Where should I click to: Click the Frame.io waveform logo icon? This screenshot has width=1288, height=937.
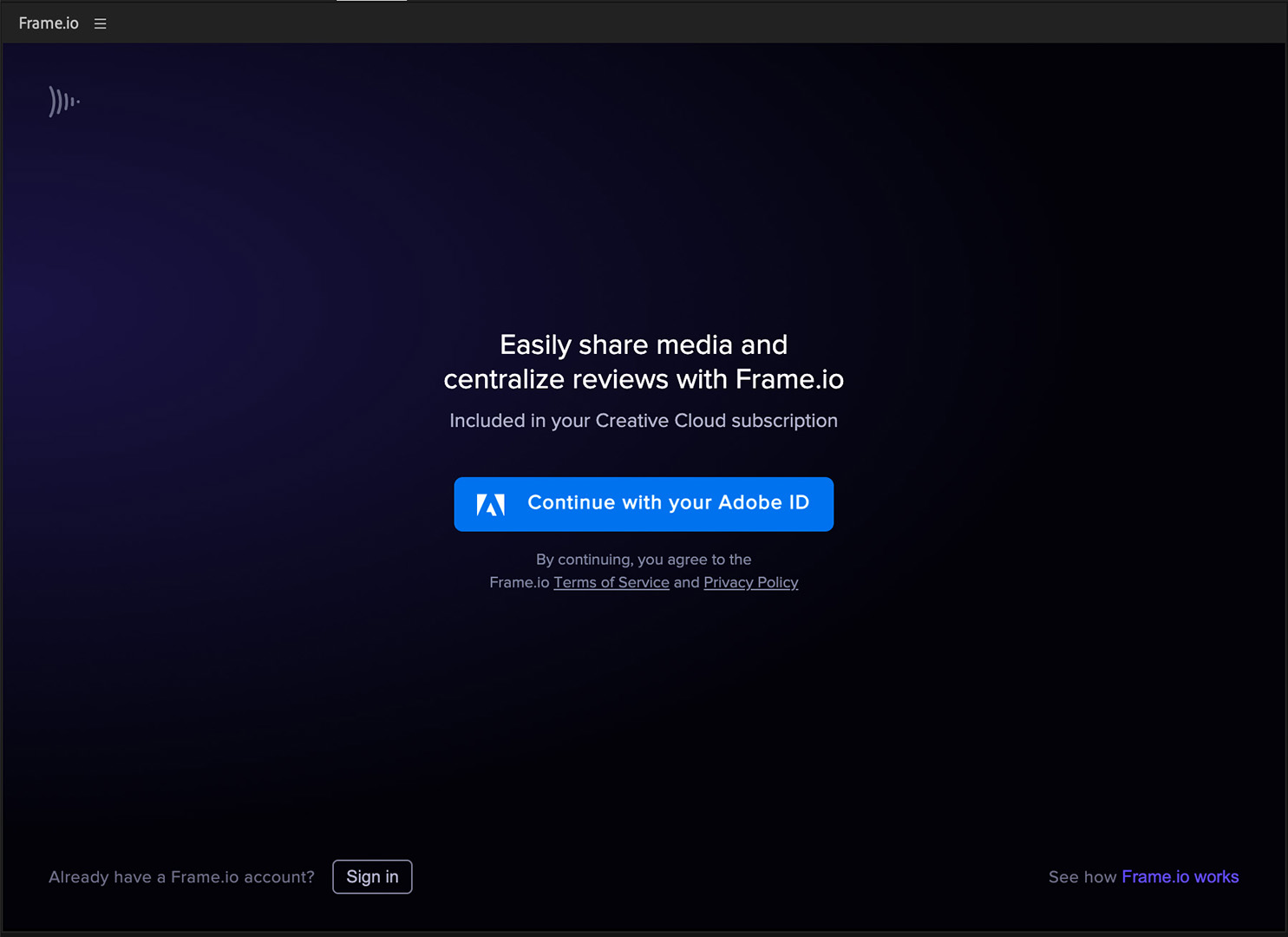point(63,102)
